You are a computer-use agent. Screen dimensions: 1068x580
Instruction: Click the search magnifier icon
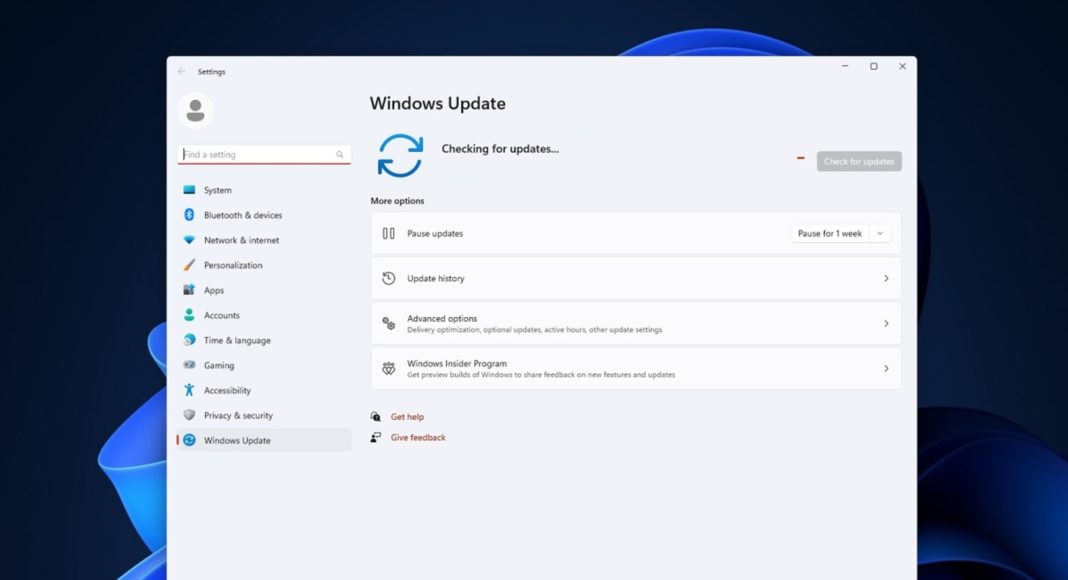339,155
